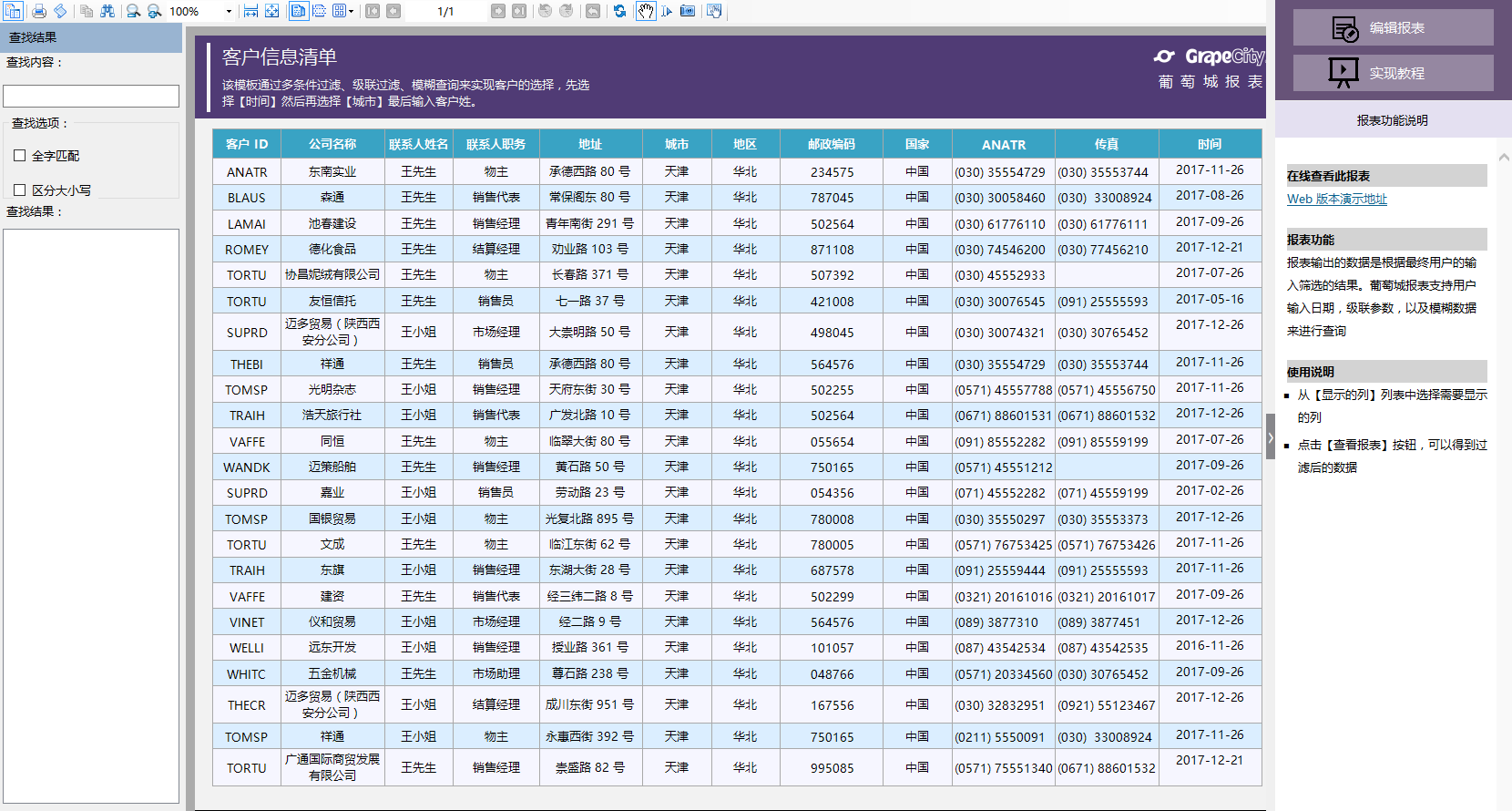Screen dimensions: 1512x811
Task: Click the Back to parent report icon
Action: click(x=593, y=11)
